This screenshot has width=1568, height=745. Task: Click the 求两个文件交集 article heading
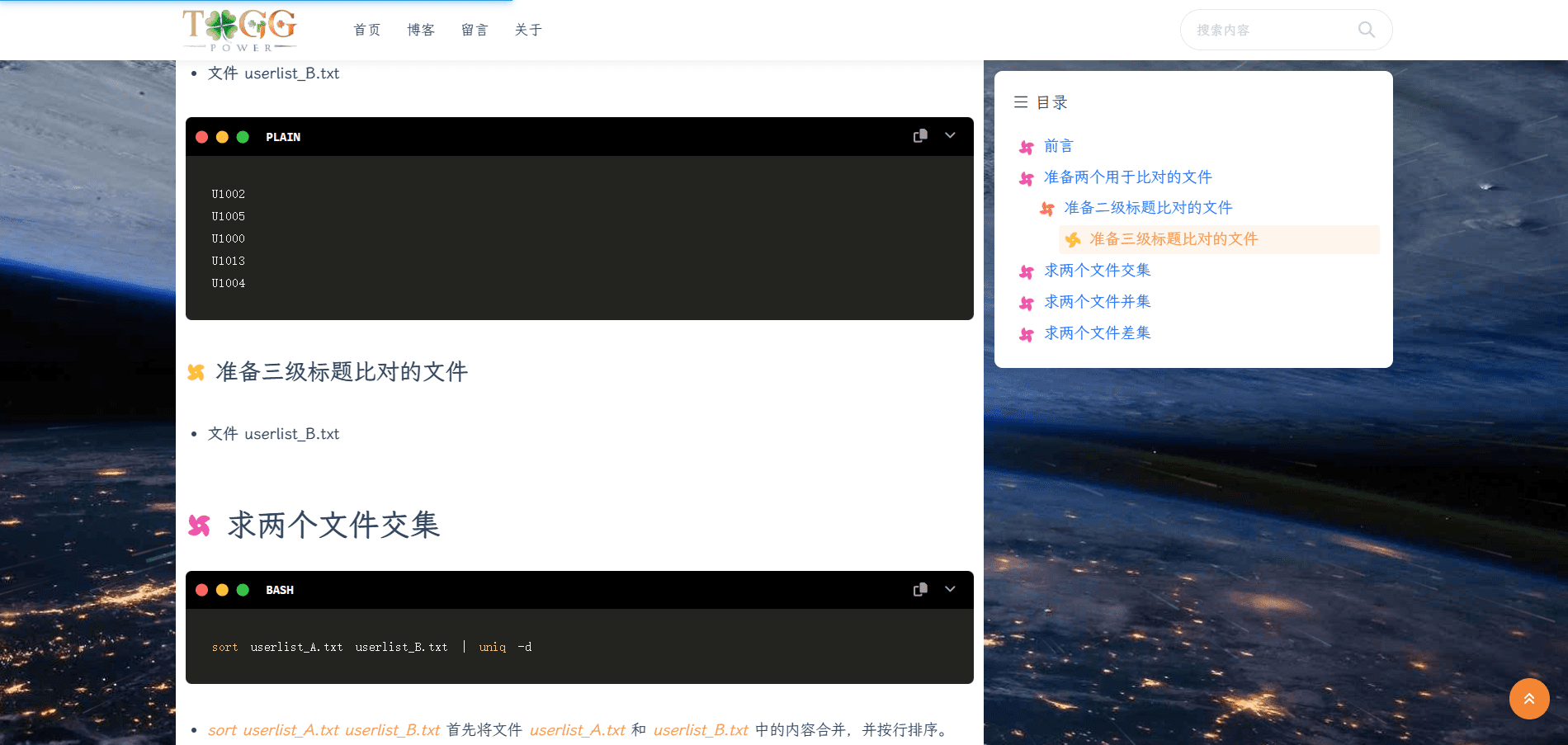click(x=333, y=525)
